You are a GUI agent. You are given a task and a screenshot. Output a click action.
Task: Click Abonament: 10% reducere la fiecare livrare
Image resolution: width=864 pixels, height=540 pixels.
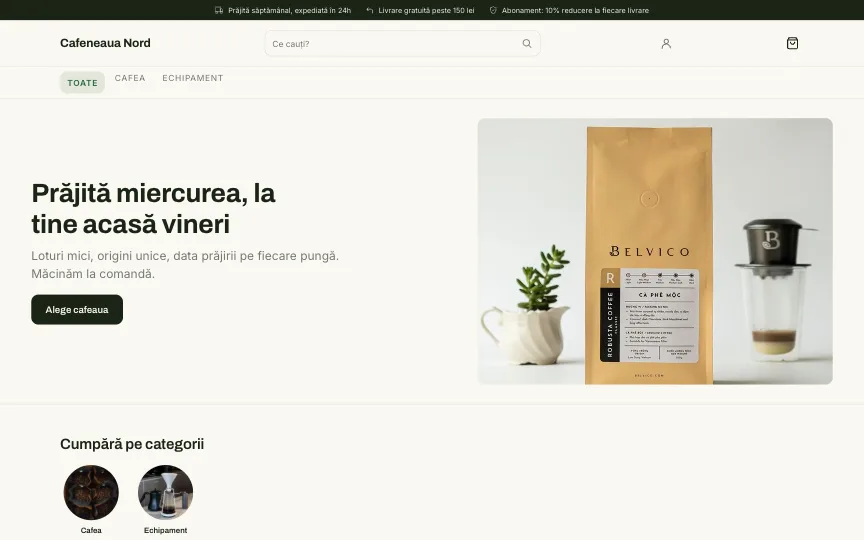[x=575, y=10]
